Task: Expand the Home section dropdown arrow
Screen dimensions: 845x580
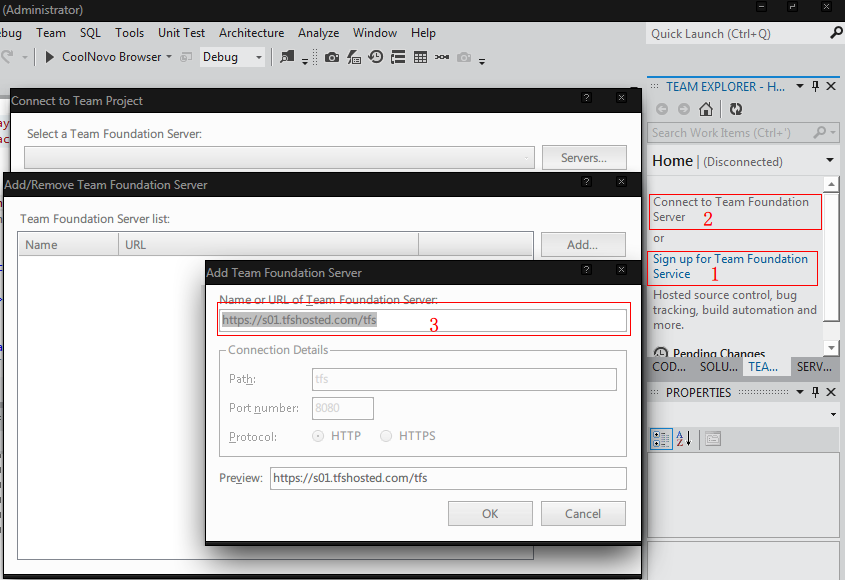Action: pyautogui.click(x=829, y=161)
